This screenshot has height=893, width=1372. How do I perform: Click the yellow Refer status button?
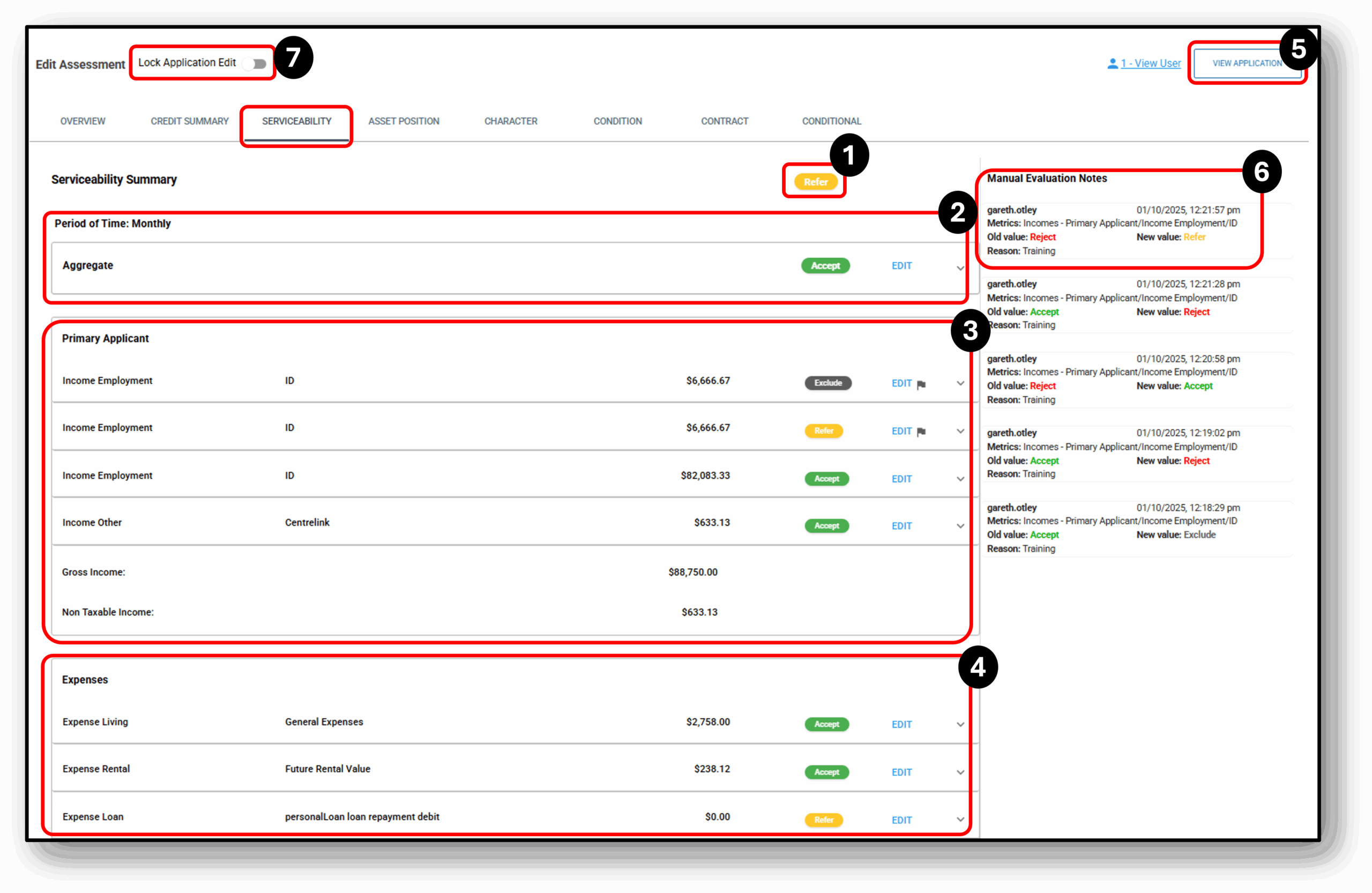(x=815, y=182)
